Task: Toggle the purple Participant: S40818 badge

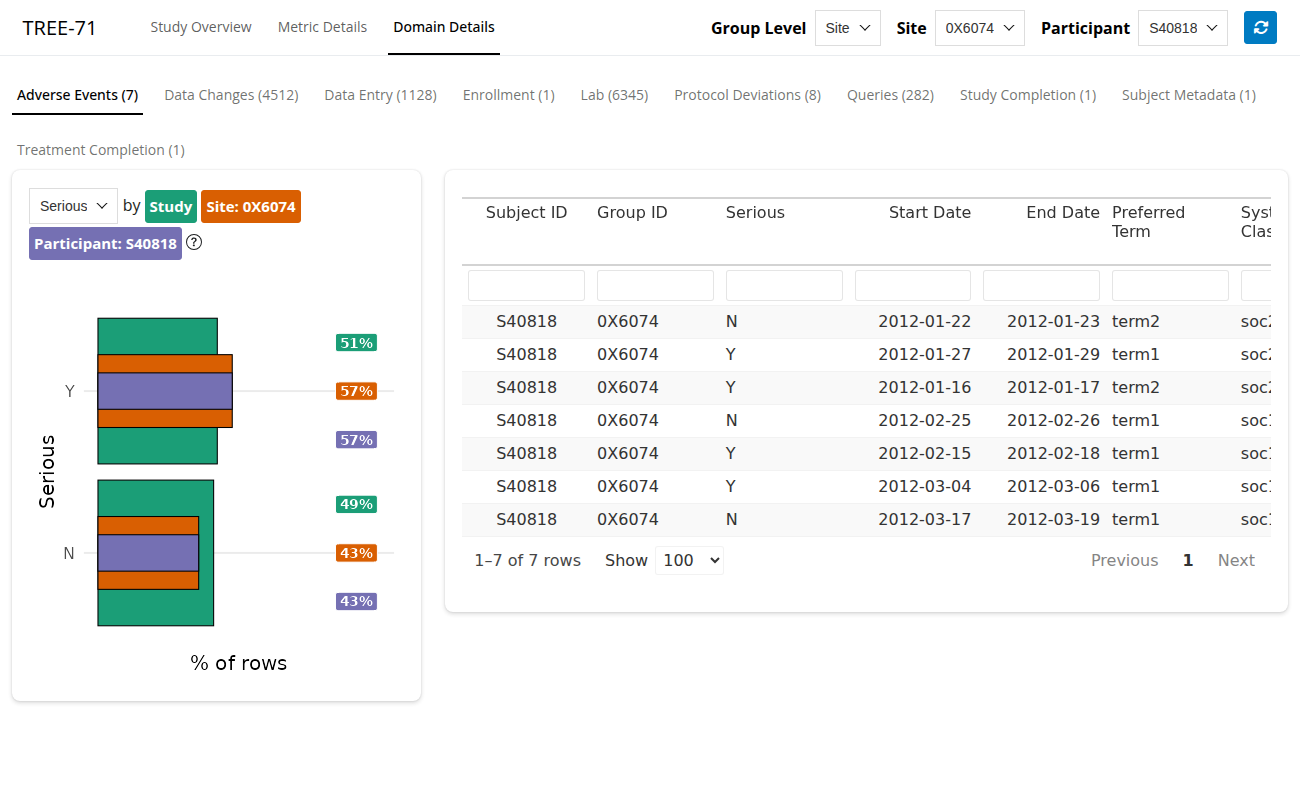Action: (x=105, y=243)
